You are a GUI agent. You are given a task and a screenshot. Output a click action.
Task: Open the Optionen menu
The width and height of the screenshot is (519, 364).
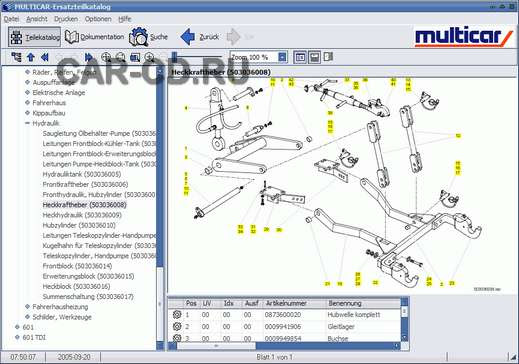click(x=98, y=19)
